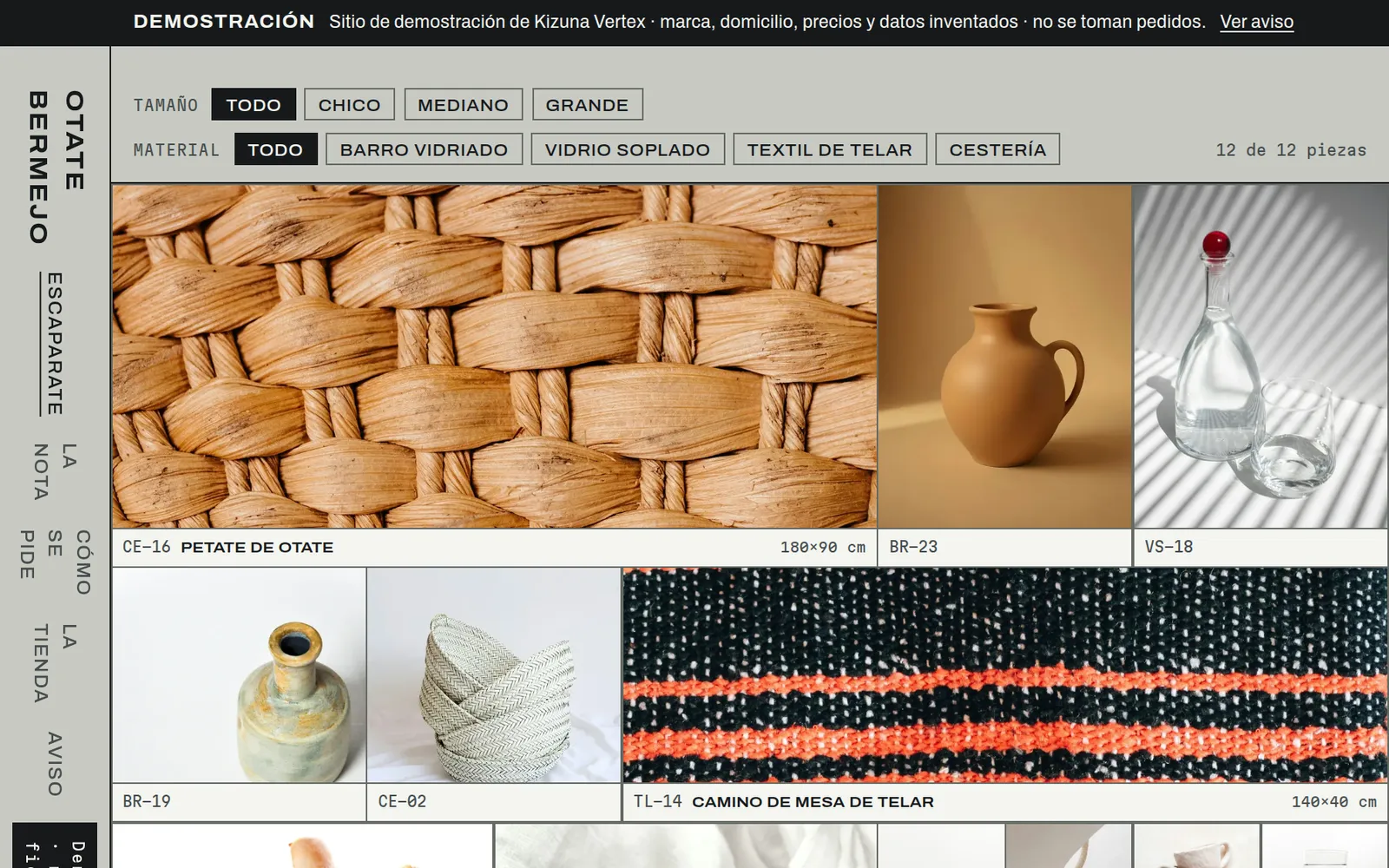
Task: Filter by TEXTIL DE TELAR material
Action: click(x=829, y=149)
